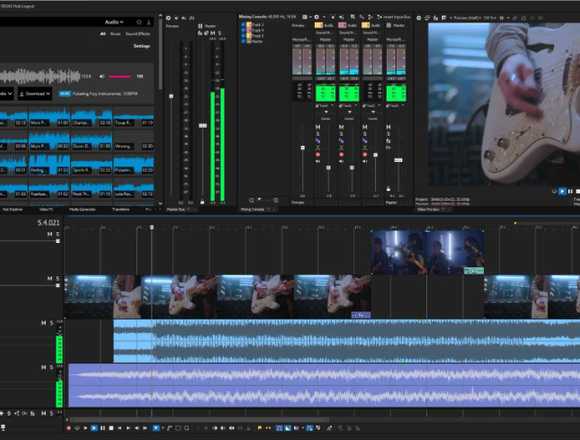
Task: Stop playback using the transport square button
Action: tap(111, 428)
